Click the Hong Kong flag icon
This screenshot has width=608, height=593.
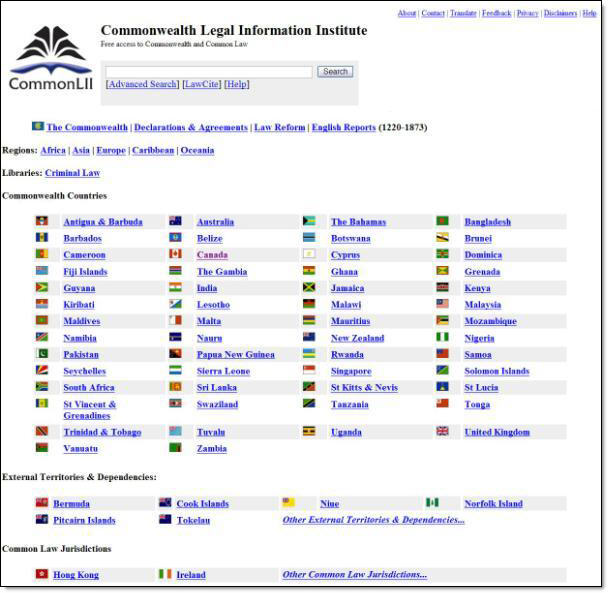click(x=41, y=574)
